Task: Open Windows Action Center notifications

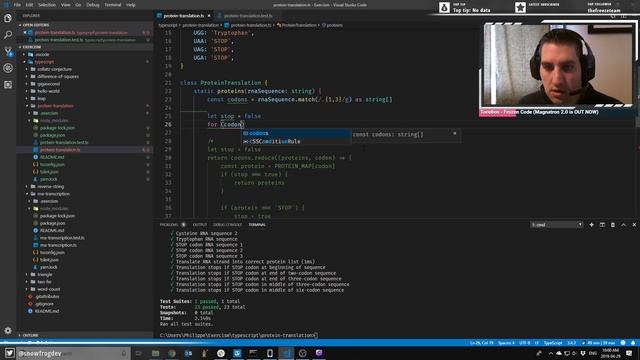Action: tap(629, 353)
